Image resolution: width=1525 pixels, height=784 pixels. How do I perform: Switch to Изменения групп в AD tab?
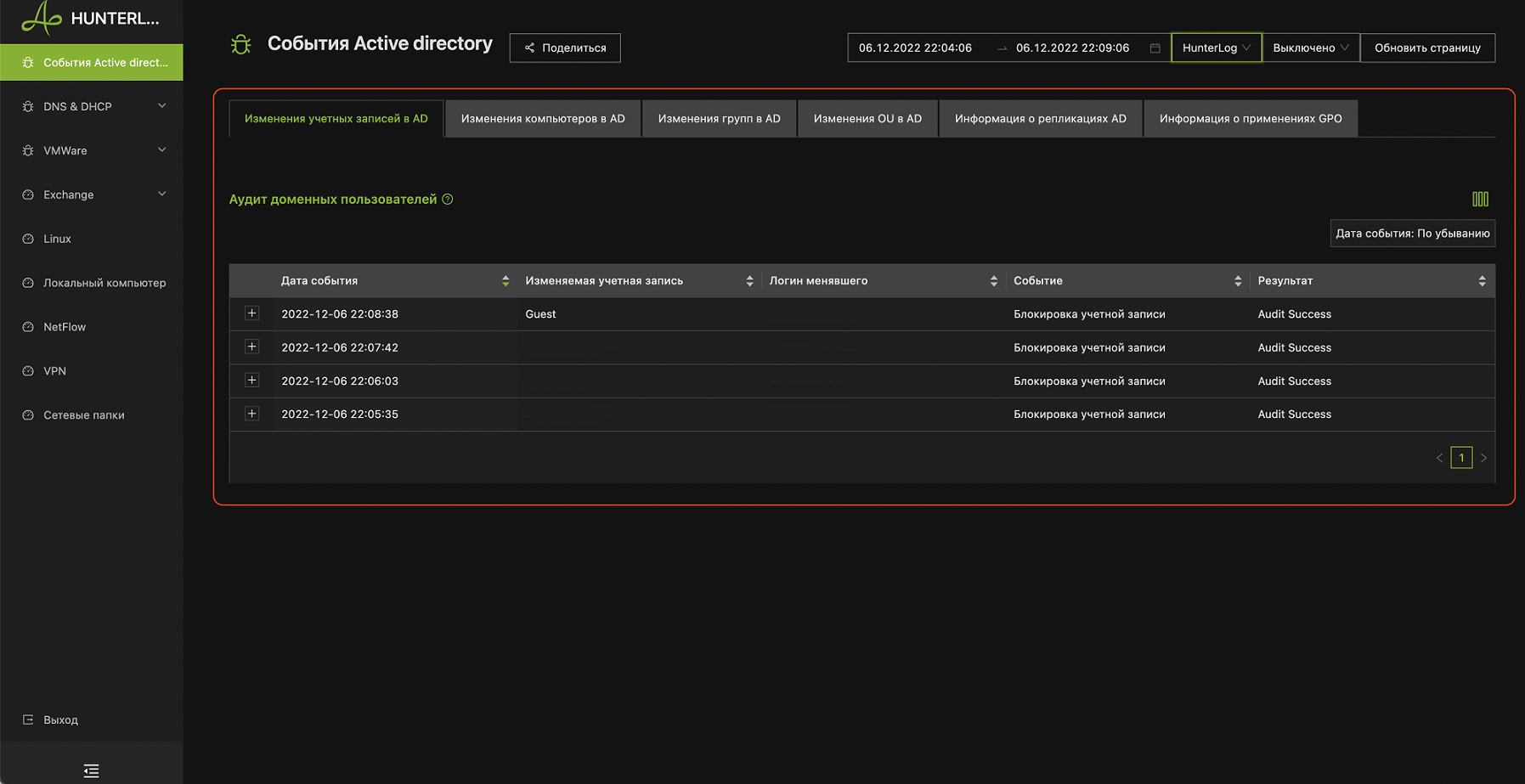point(719,118)
